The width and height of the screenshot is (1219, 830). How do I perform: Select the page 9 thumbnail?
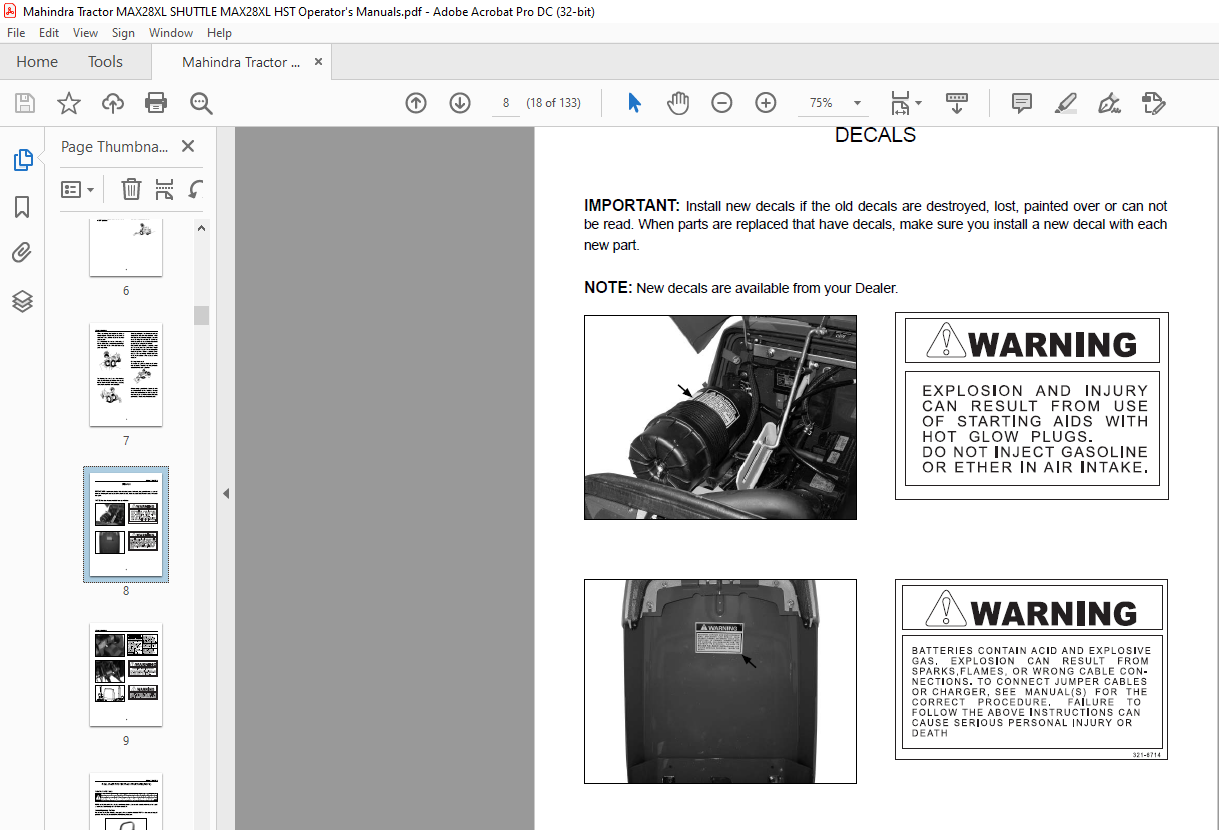click(126, 674)
